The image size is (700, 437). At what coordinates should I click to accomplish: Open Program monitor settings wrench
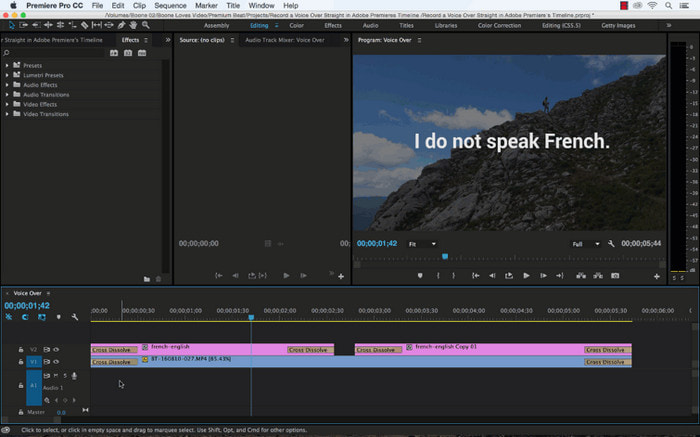(611, 243)
